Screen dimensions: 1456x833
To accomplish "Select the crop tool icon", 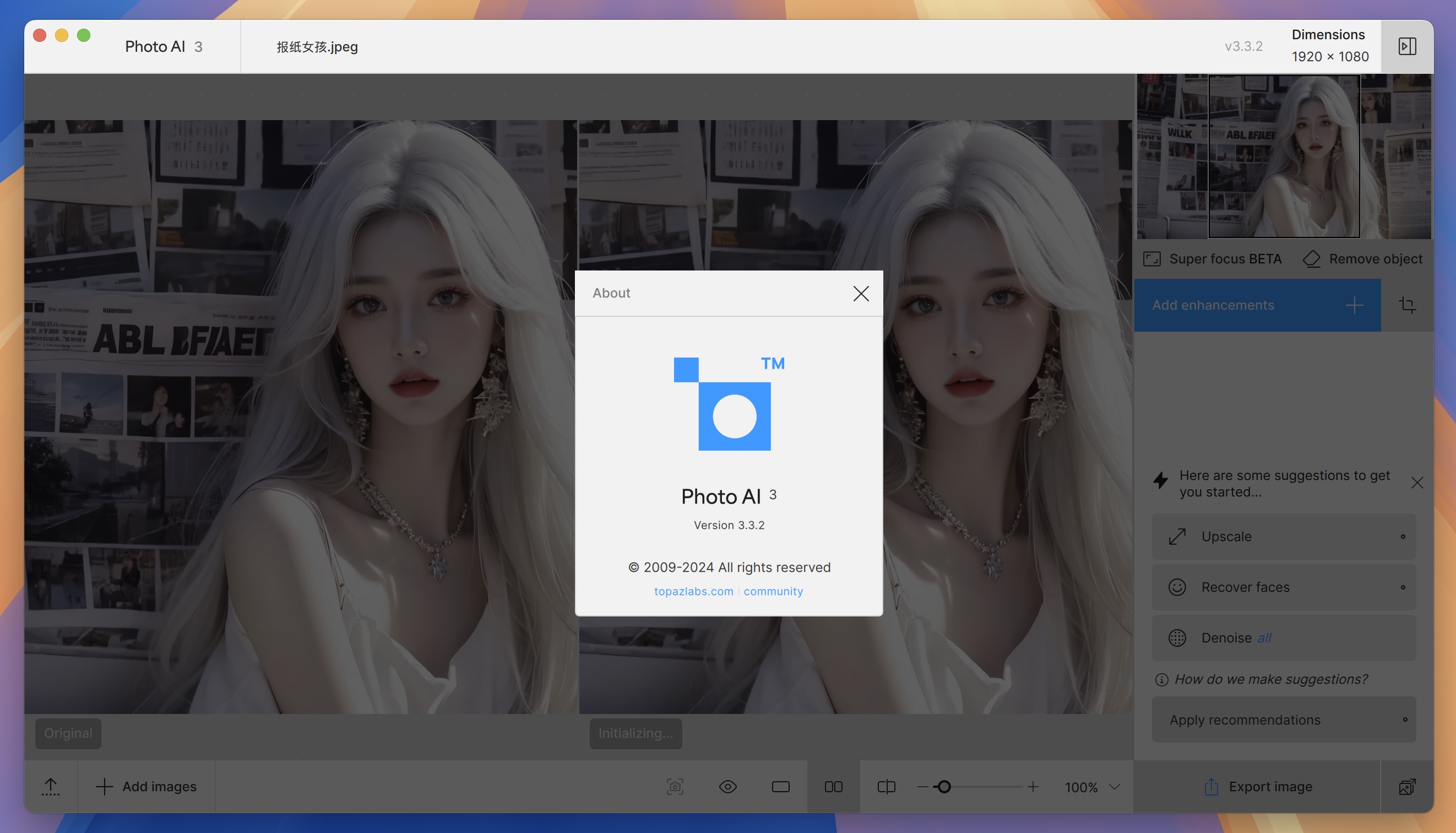I will [x=1407, y=306].
